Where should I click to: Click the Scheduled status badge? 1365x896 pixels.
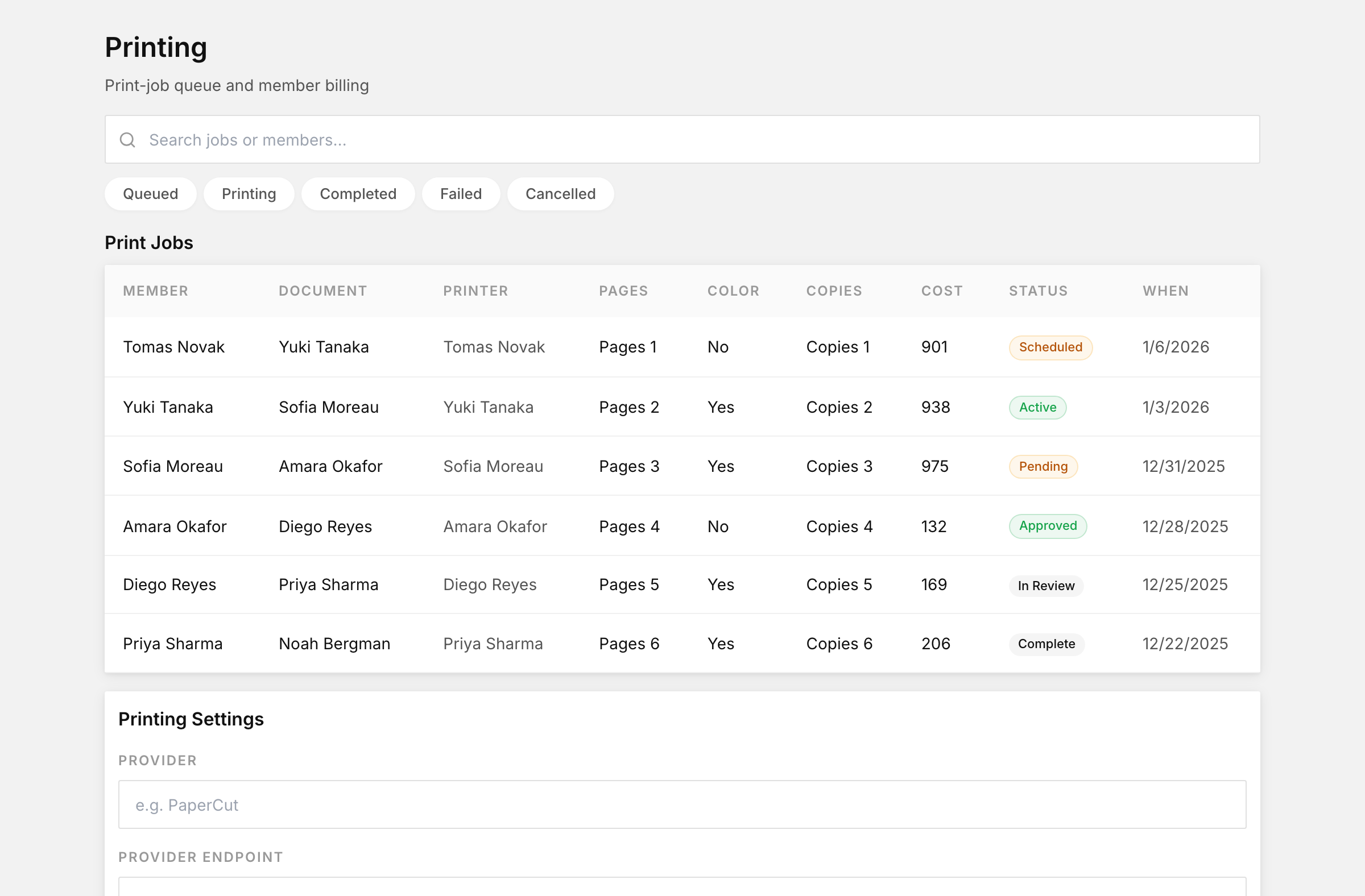(1050, 347)
